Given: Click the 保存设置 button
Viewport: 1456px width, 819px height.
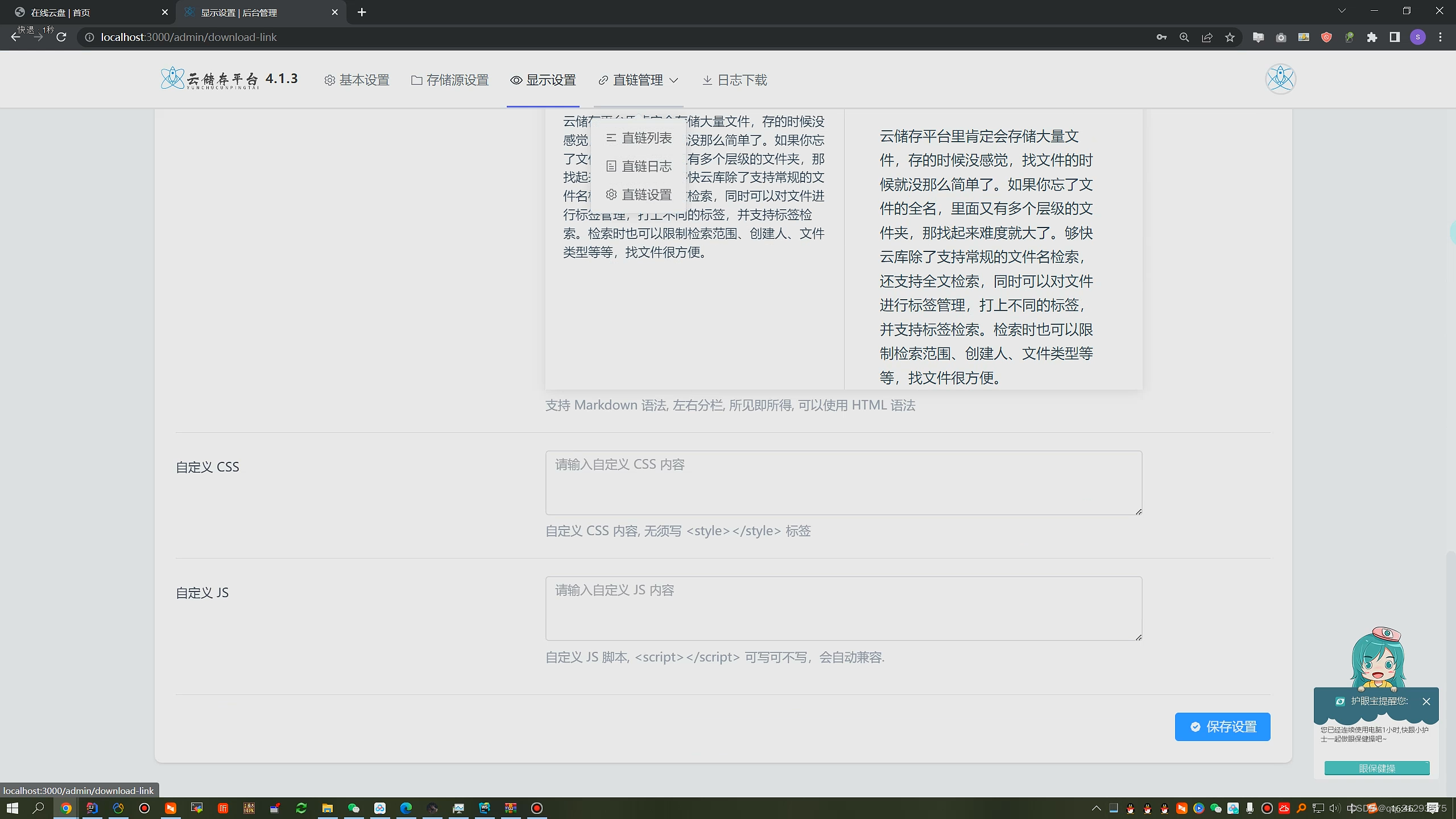Looking at the screenshot, I should (1222, 727).
